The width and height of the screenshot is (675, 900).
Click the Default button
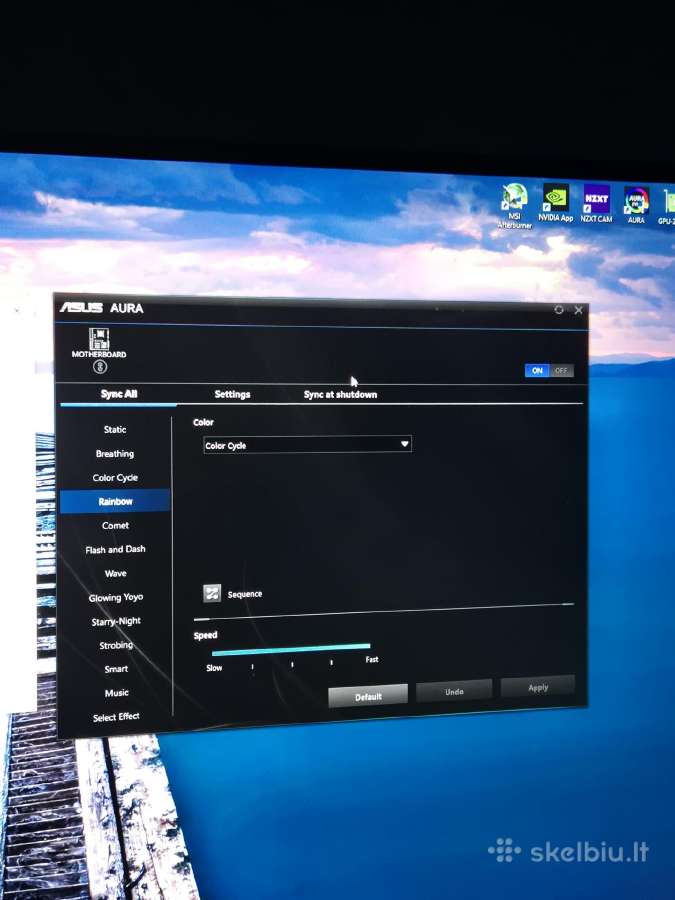(368, 696)
